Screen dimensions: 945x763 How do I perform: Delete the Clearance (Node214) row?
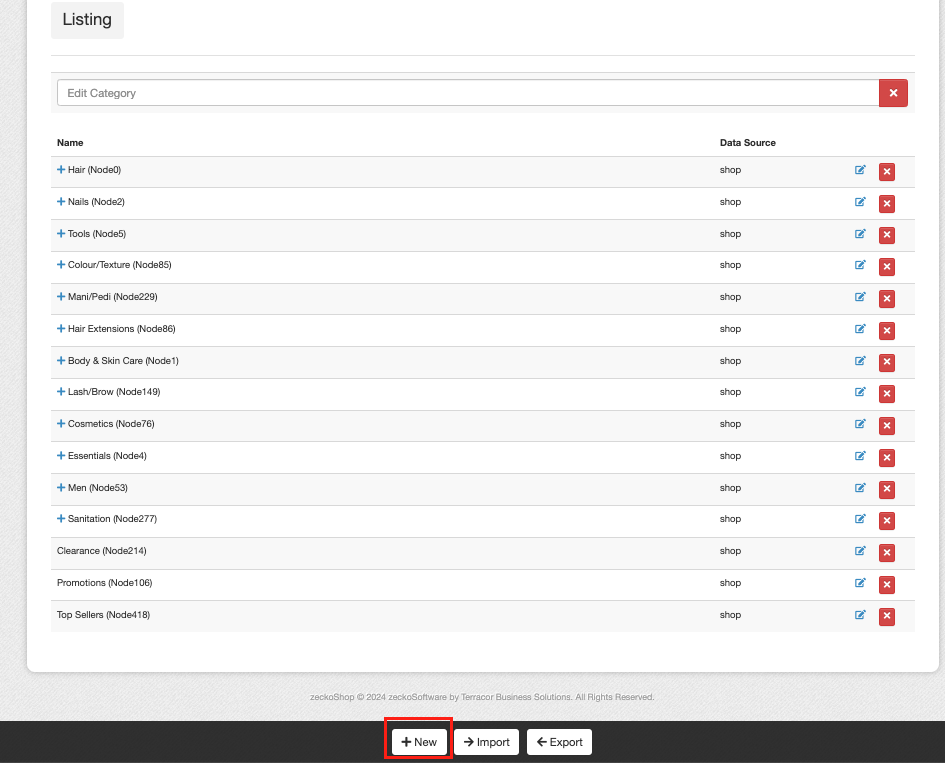click(887, 553)
